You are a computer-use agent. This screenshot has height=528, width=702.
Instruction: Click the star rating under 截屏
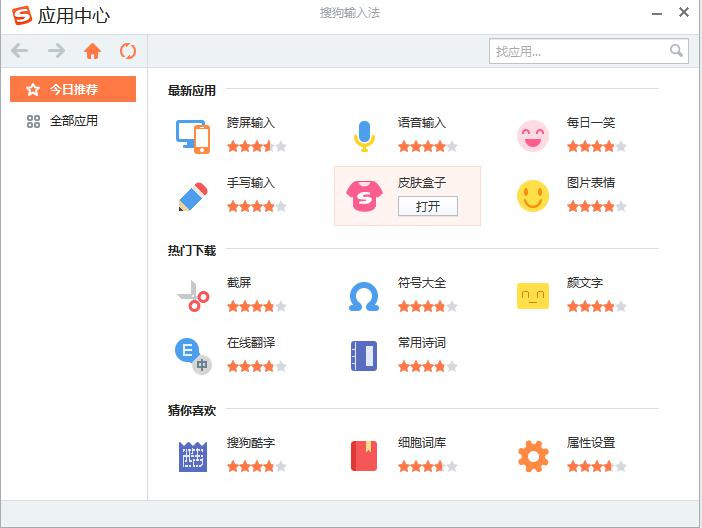[x=257, y=306]
